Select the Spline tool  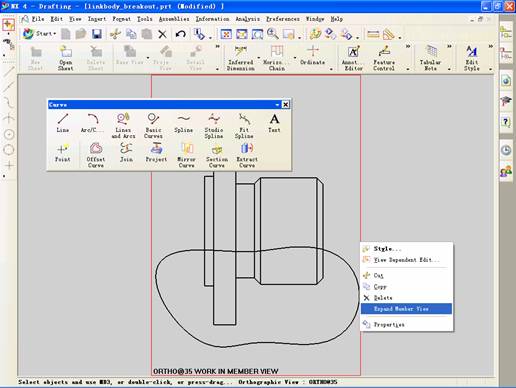pos(183,123)
